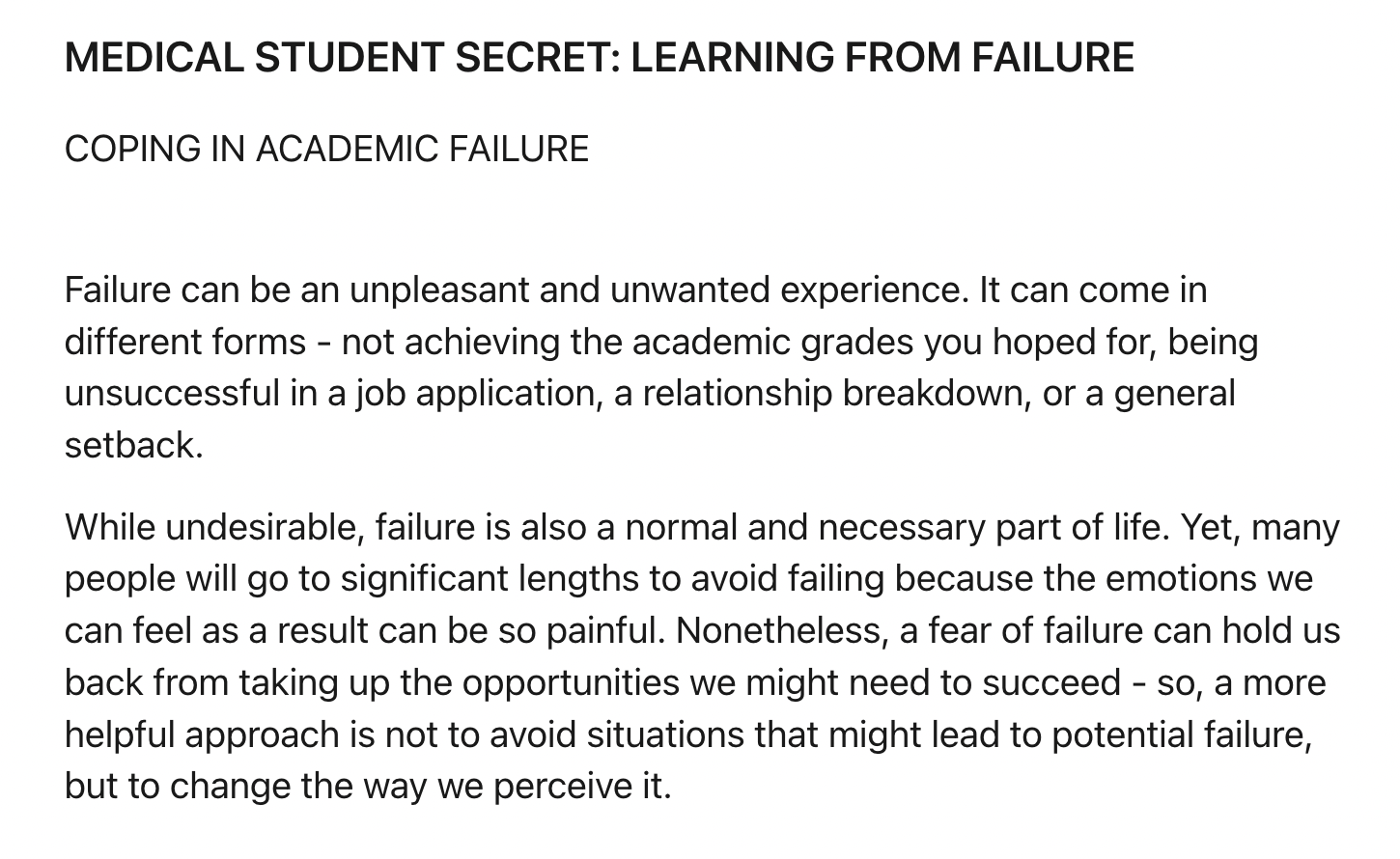Click the phrase "perceive it." at the end
This screenshot has width=1400, height=859.
pyautogui.click(x=581, y=788)
